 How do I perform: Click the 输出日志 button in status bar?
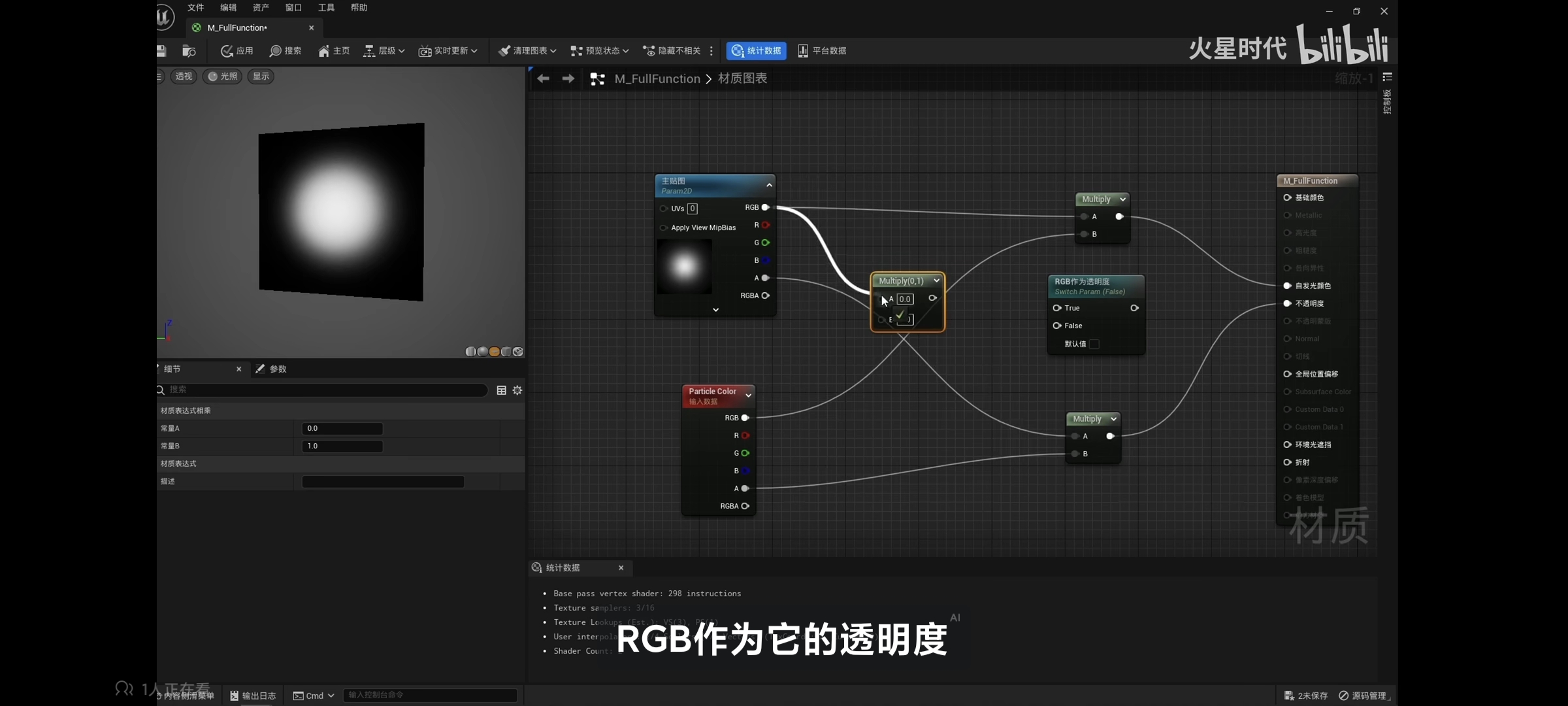pos(253,696)
